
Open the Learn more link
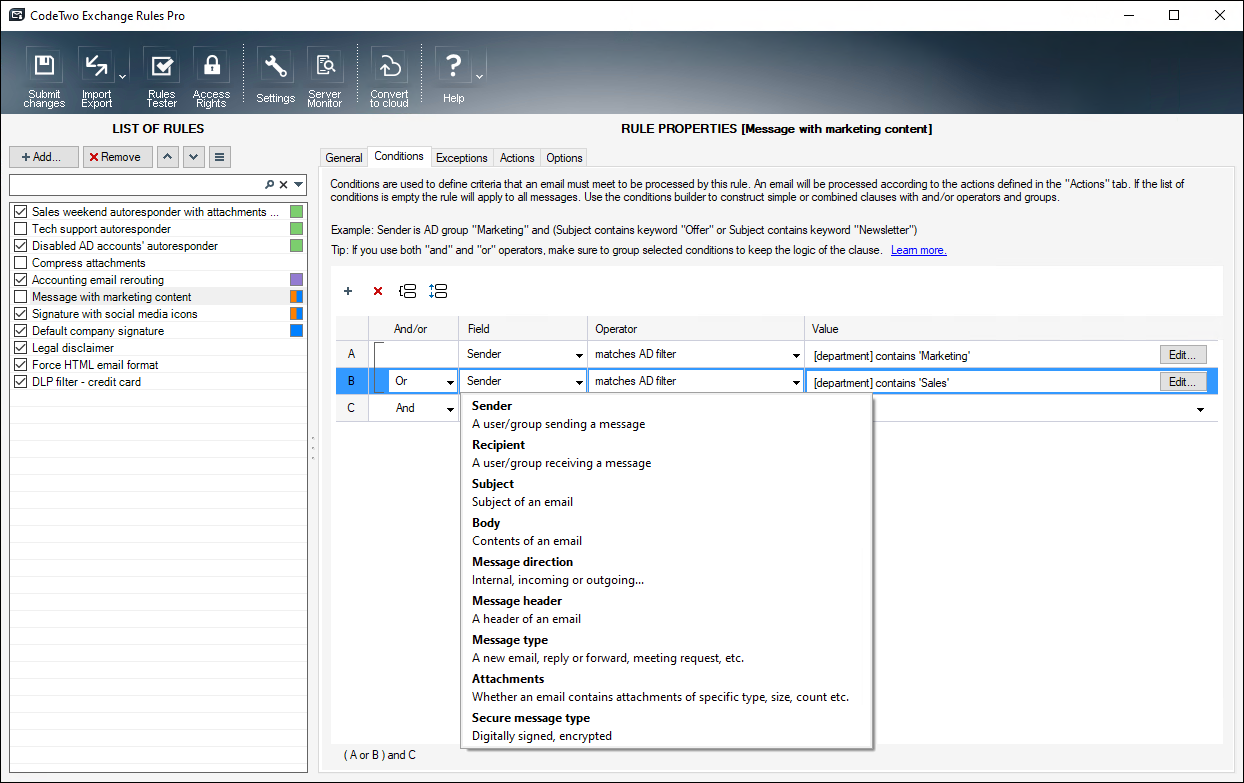point(919,250)
